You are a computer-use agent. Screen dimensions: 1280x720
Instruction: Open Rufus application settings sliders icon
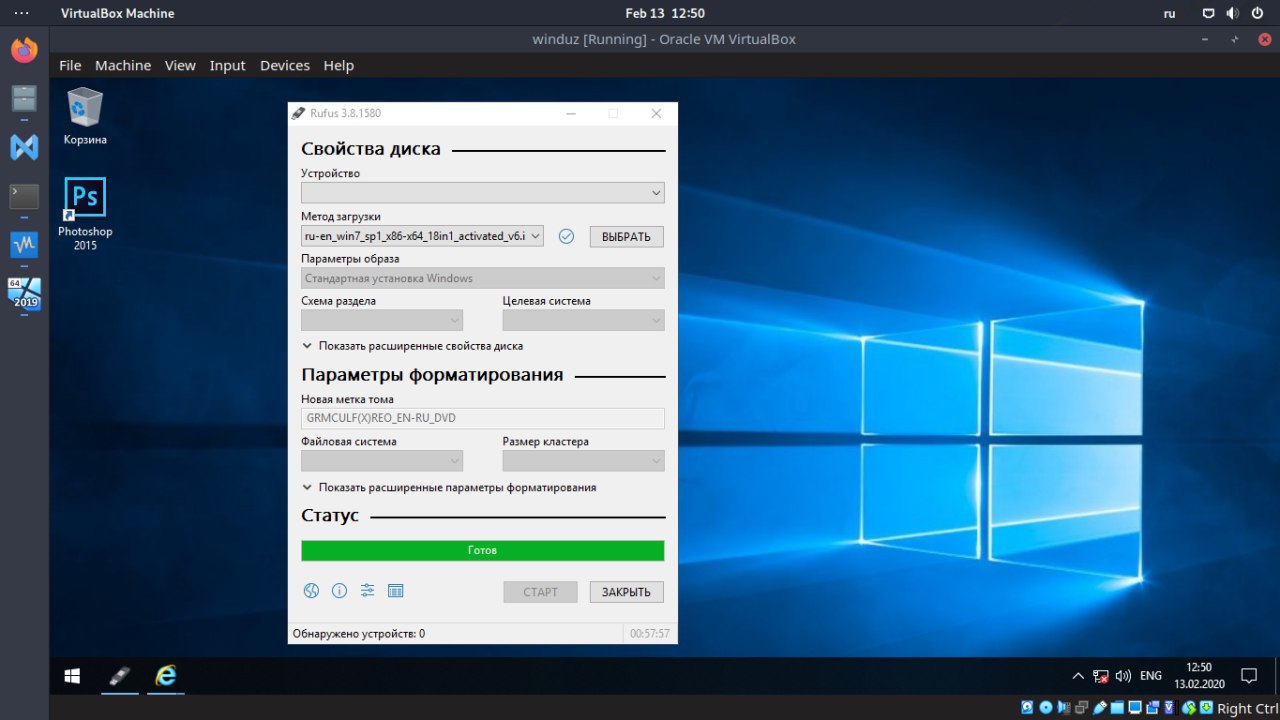[367, 591]
